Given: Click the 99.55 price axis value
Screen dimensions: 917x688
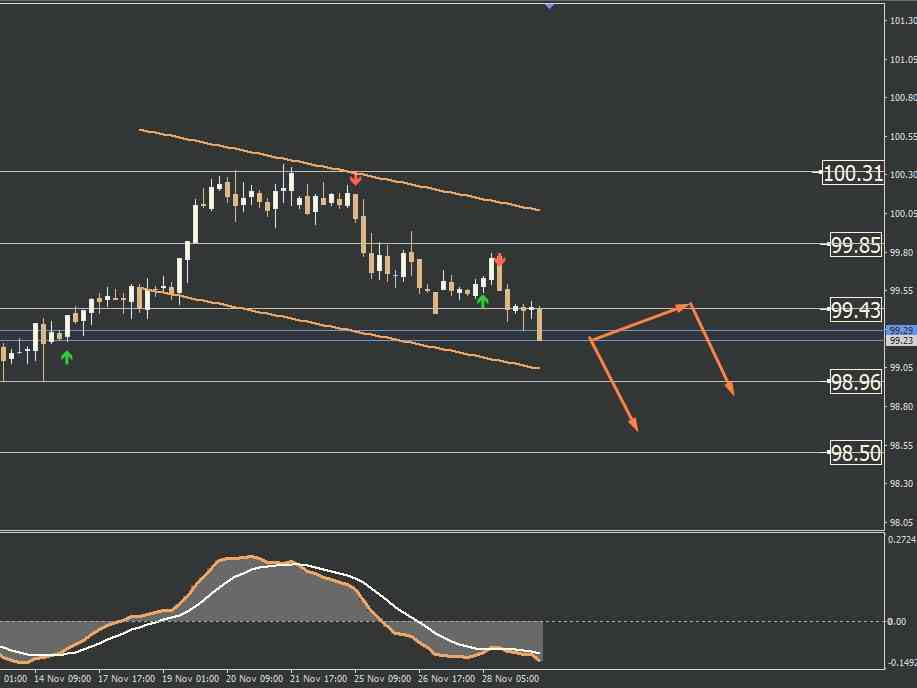Looking at the screenshot, I should pos(901,291).
